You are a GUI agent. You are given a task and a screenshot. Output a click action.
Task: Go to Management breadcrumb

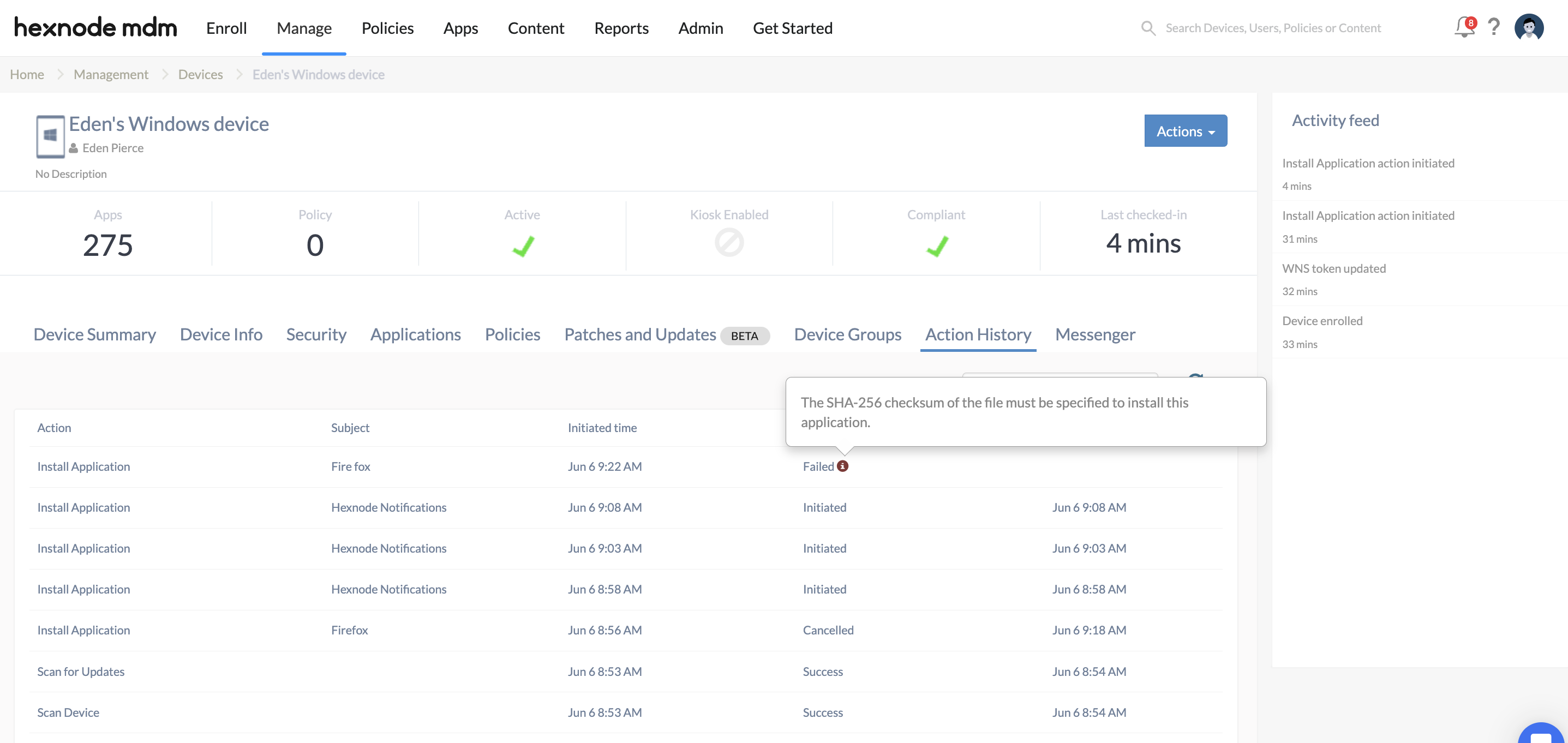[x=111, y=74]
